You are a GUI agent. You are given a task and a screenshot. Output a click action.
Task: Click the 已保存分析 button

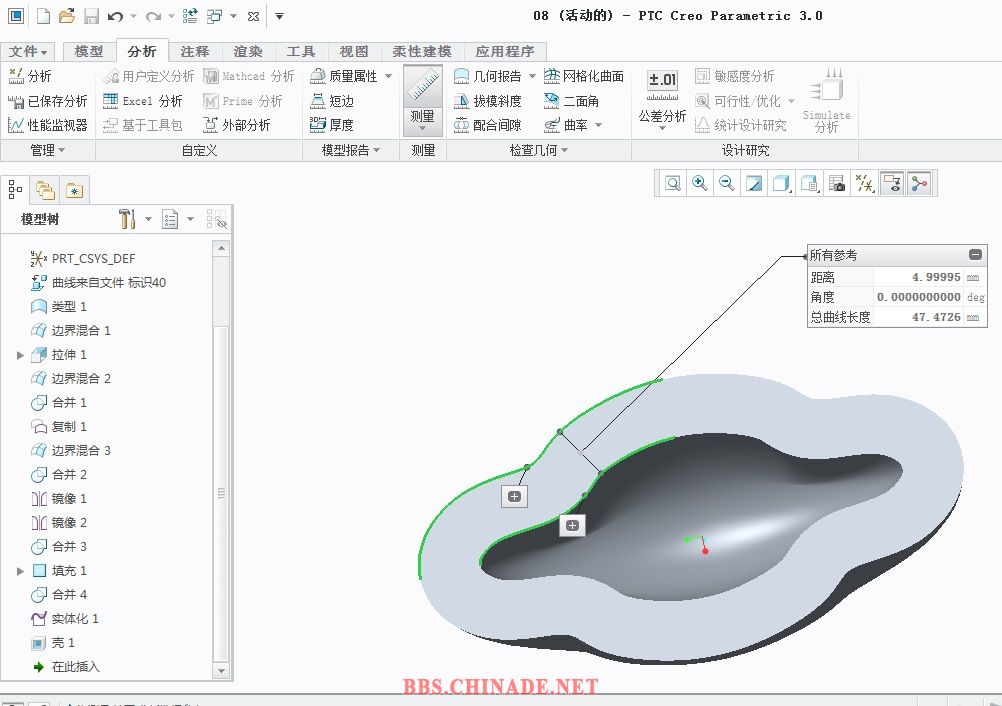48,101
